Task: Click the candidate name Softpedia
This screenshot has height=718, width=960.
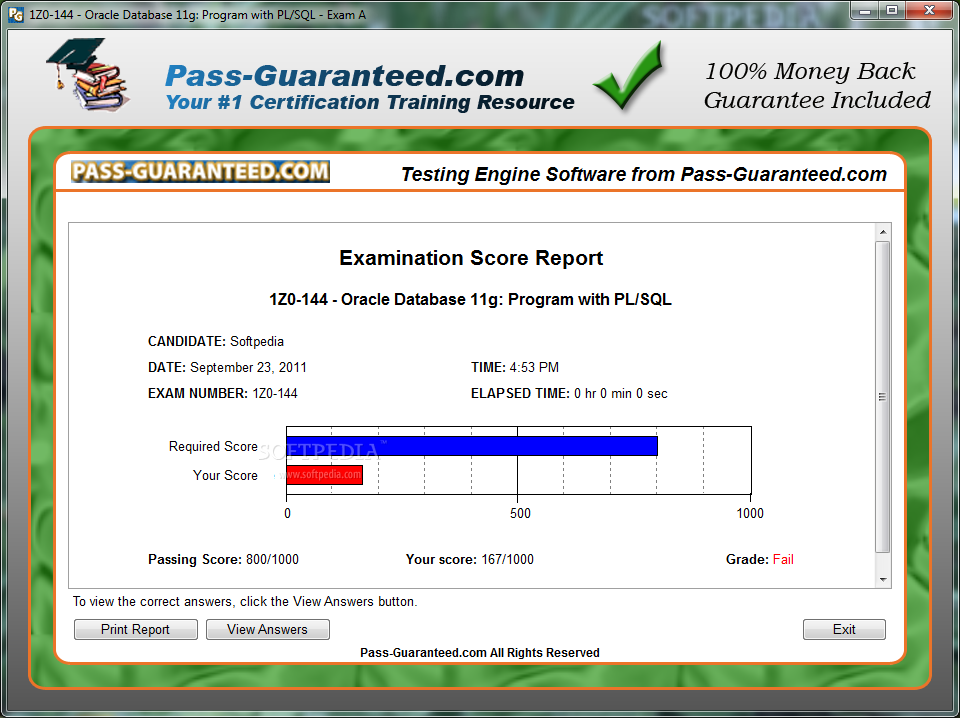Action: 257,342
